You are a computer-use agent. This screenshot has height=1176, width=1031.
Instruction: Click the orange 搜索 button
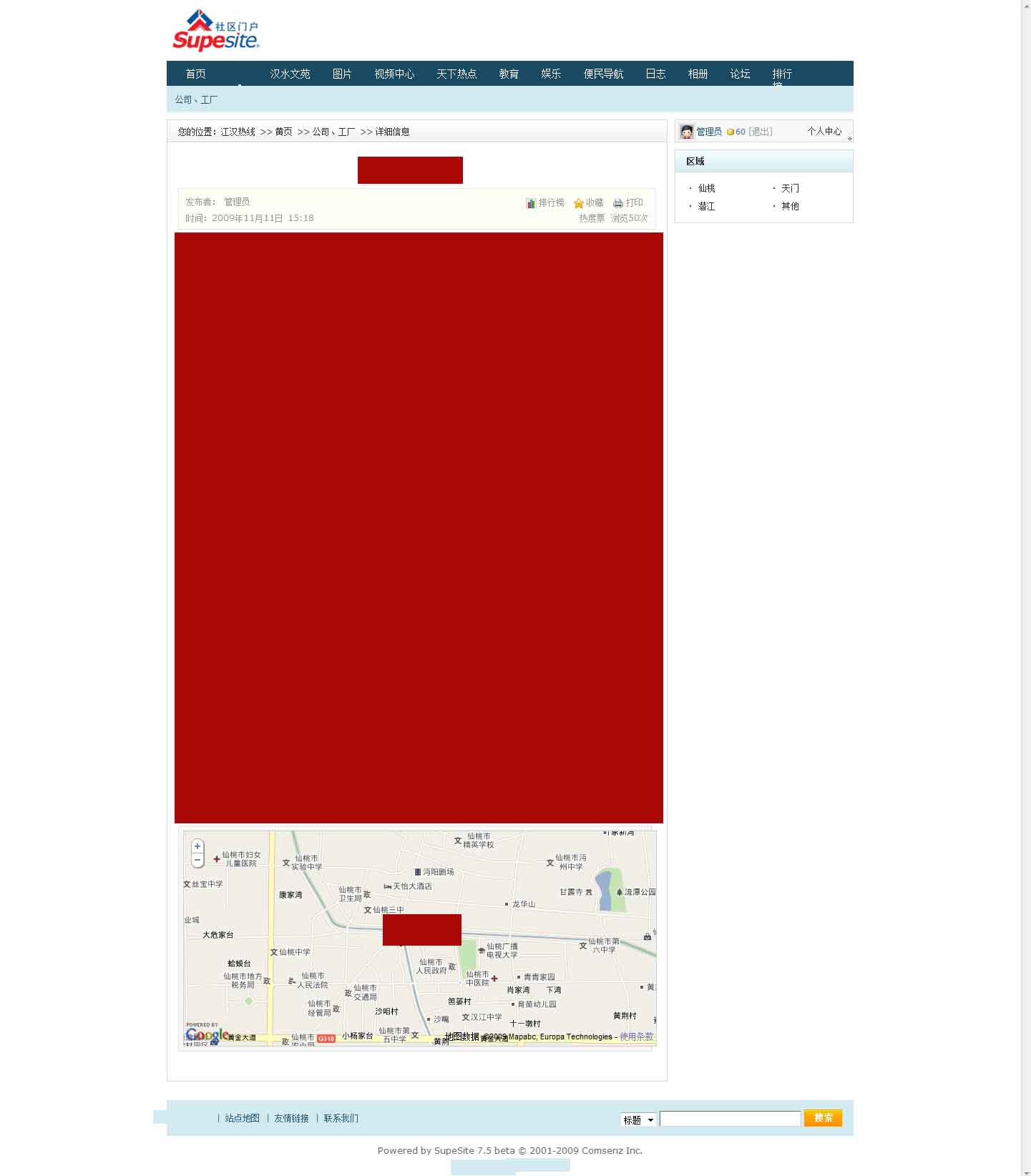tap(823, 1117)
